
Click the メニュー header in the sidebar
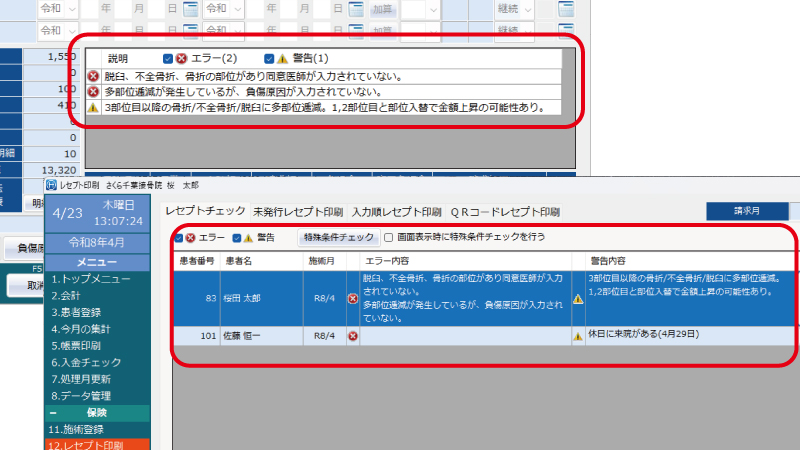click(97, 262)
